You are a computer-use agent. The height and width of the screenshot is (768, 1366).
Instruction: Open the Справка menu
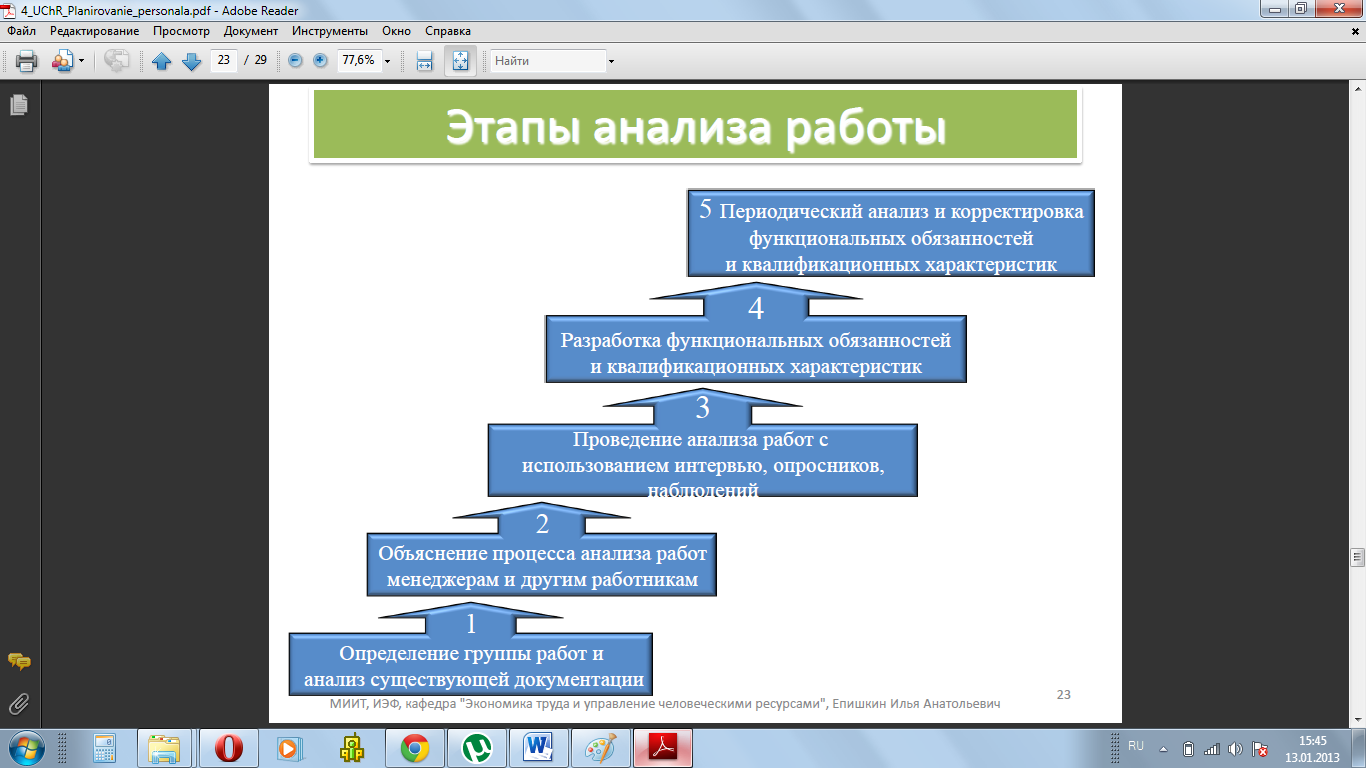tap(448, 31)
